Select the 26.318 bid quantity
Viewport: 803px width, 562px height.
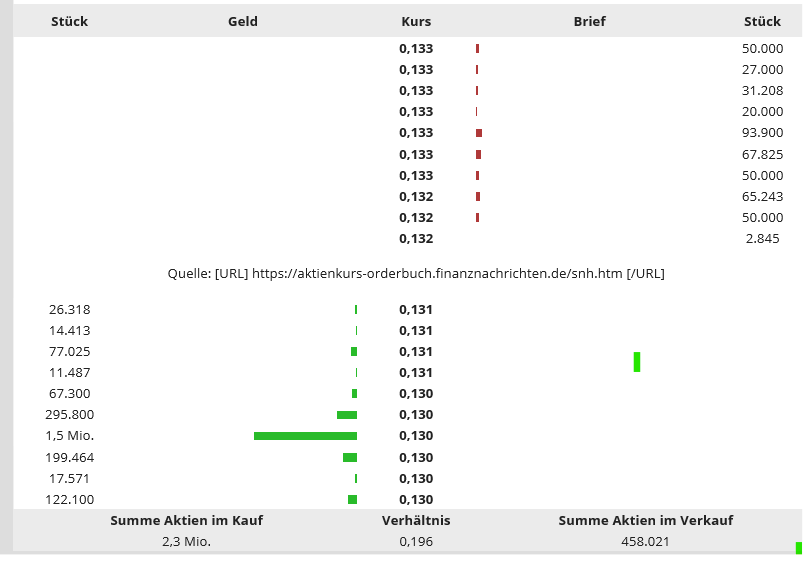point(69,309)
